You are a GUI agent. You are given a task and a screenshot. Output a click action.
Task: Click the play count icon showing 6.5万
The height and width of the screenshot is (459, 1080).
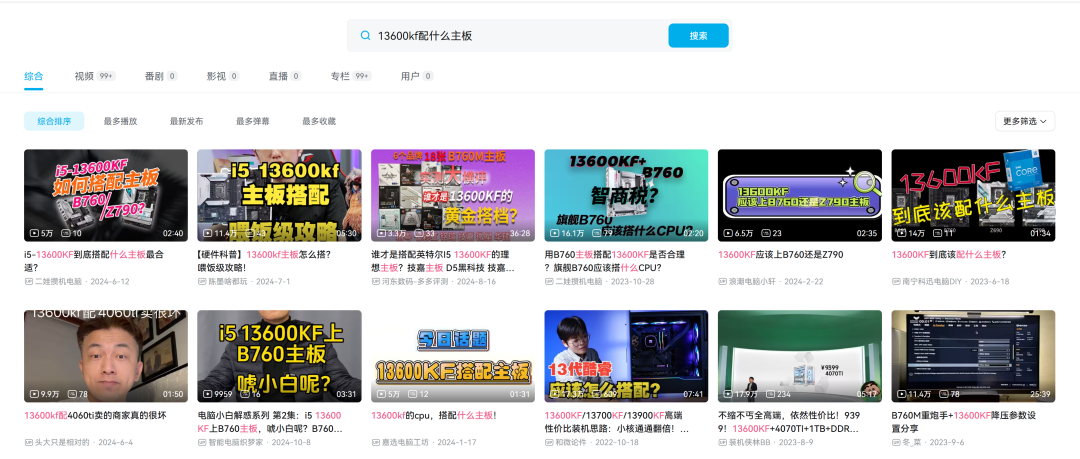[x=729, y=234]
